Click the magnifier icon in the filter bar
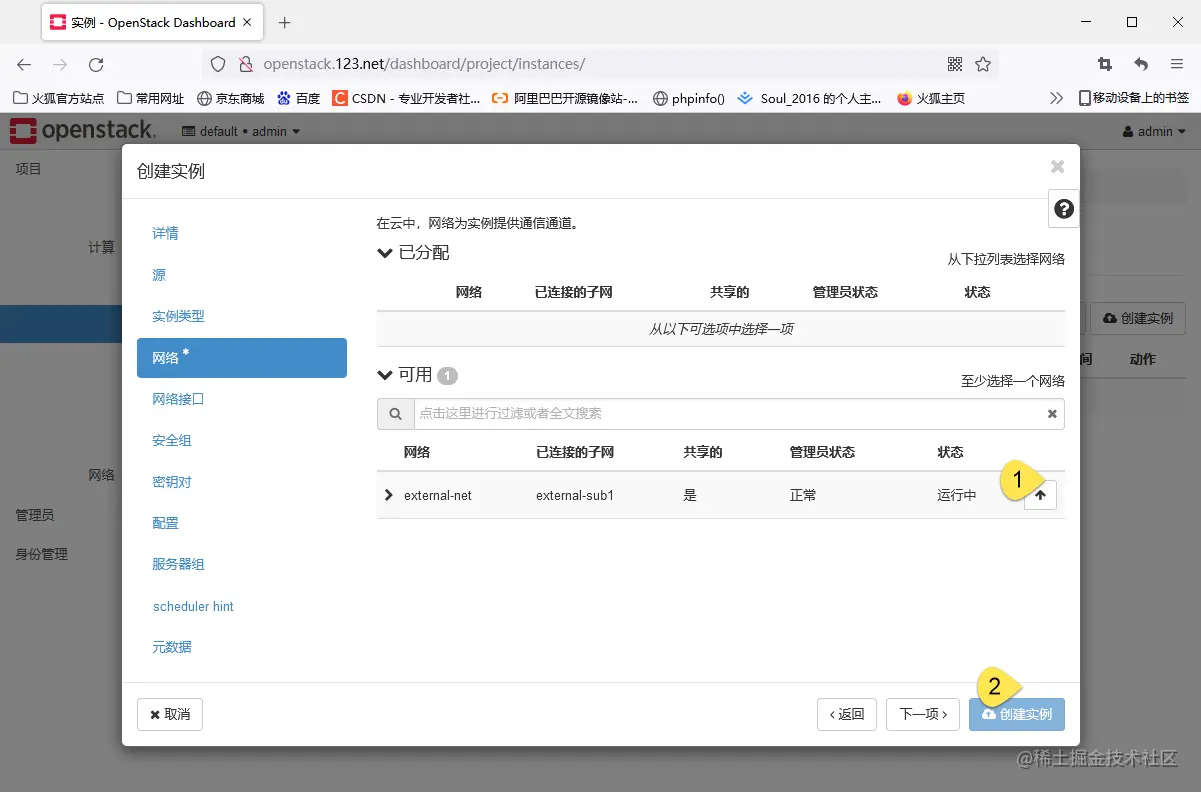1201x792 pixels. pyautogui.click(x=395, y=413)
